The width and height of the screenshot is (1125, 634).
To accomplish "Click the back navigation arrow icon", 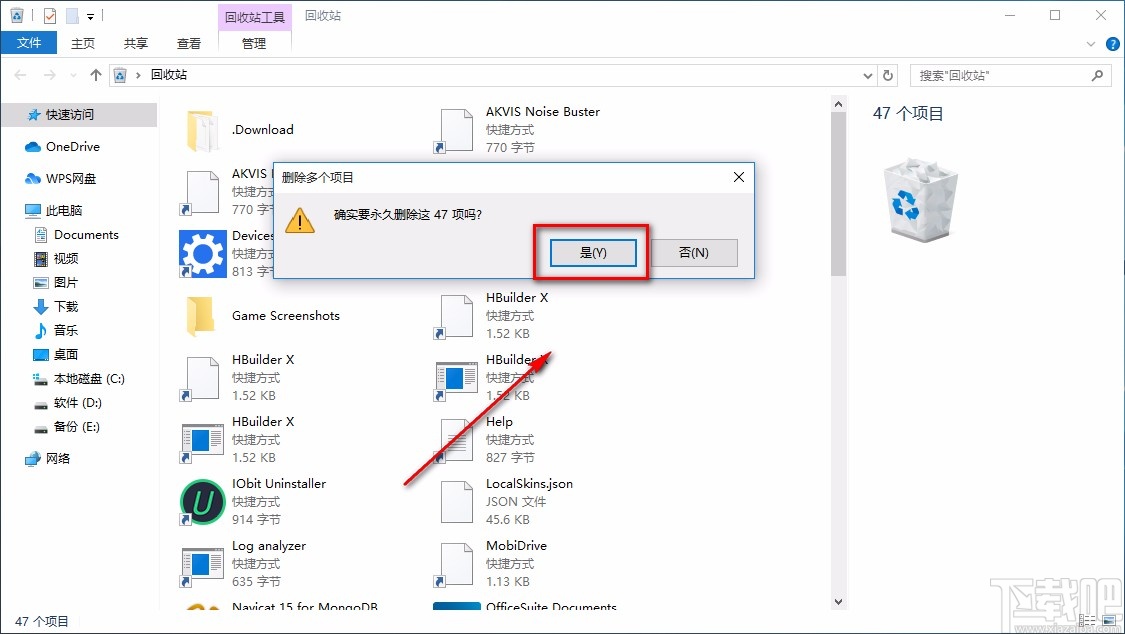I will (x=19, y=74).
